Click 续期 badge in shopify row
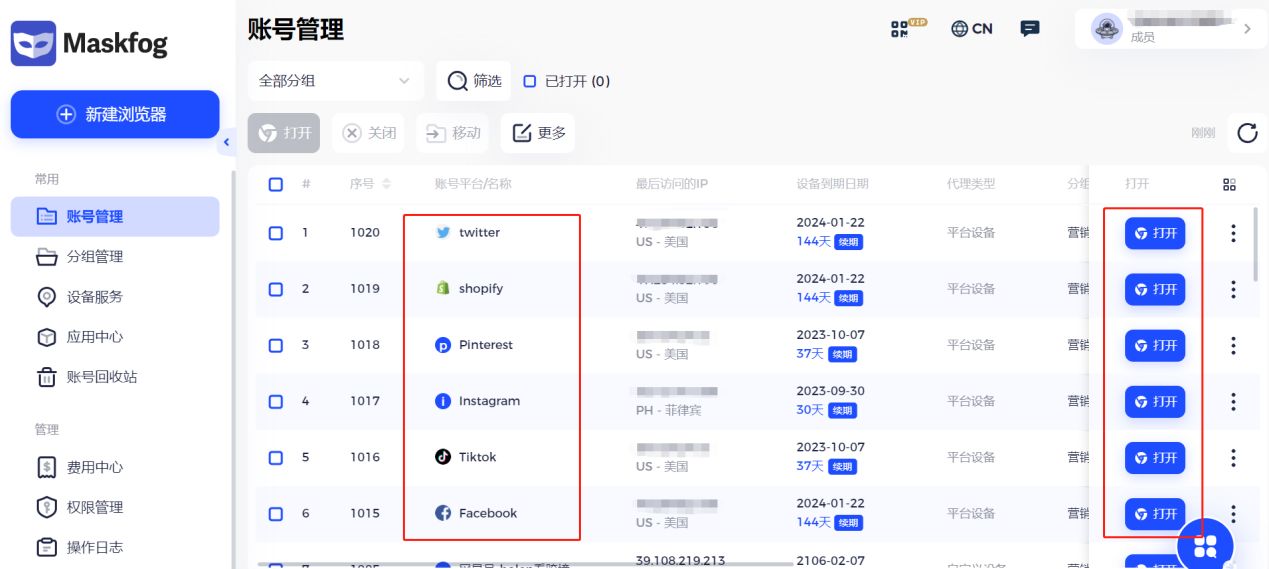The width and height of the screenshot is (1269, 569). [848, 298]
